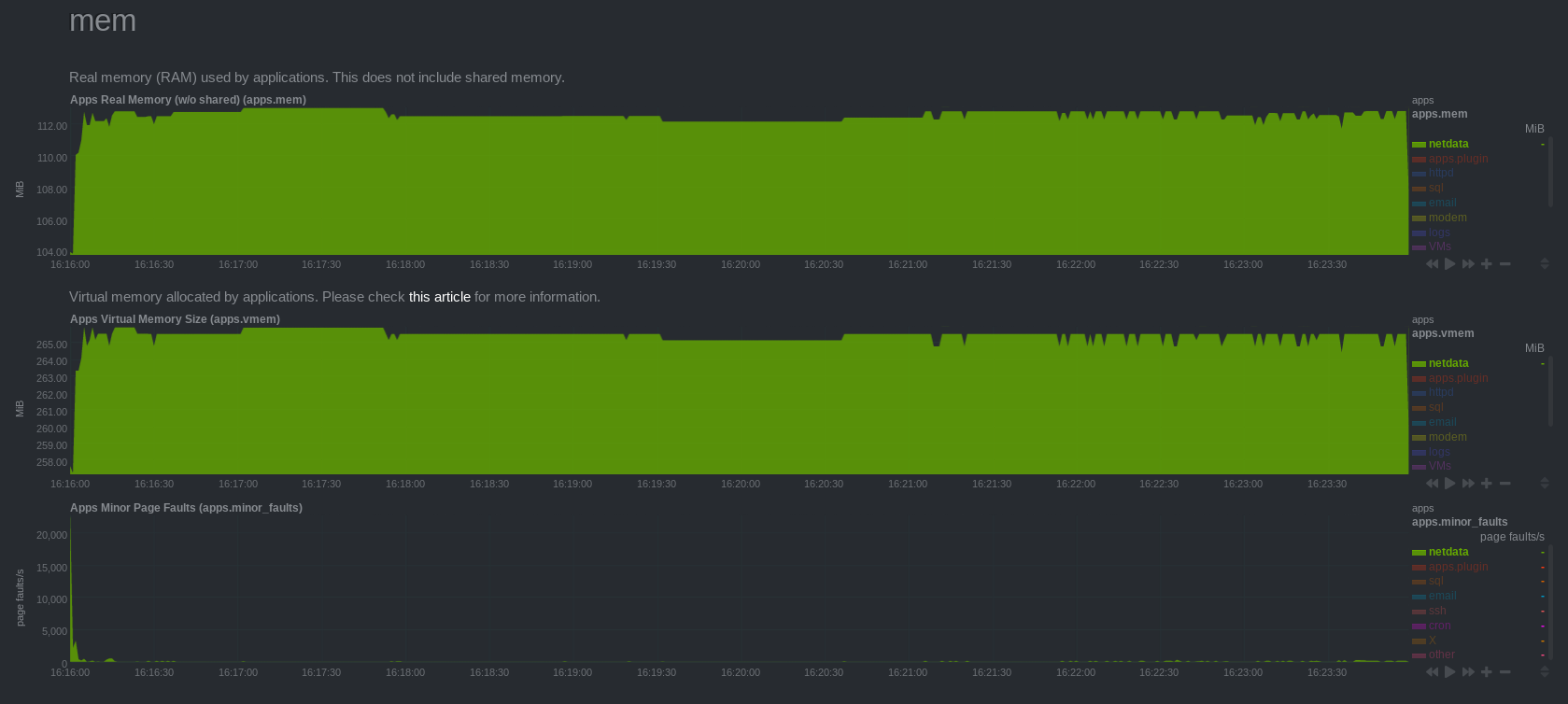The height and width of the screenshot is (704, 1568).
Task: Toggle httpd dimension in apps.vmem legend
Action: coord(1441,392)
